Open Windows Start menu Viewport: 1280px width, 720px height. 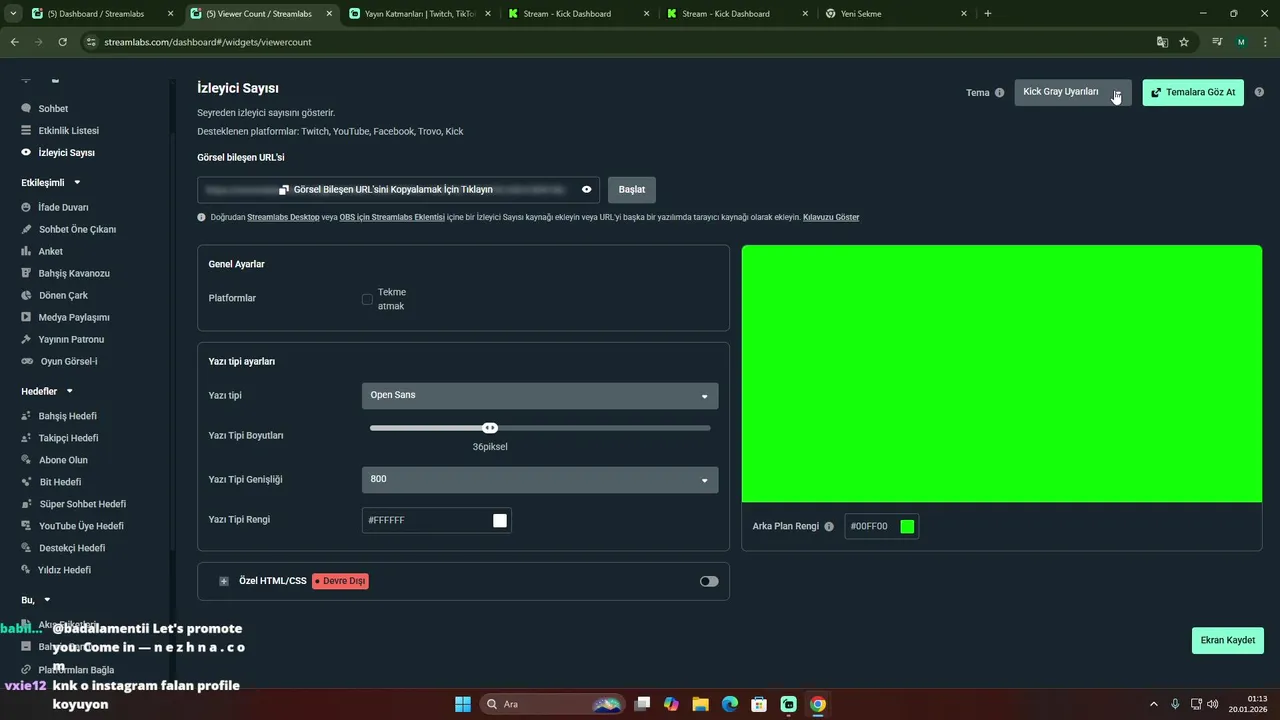tap(463, 704)
